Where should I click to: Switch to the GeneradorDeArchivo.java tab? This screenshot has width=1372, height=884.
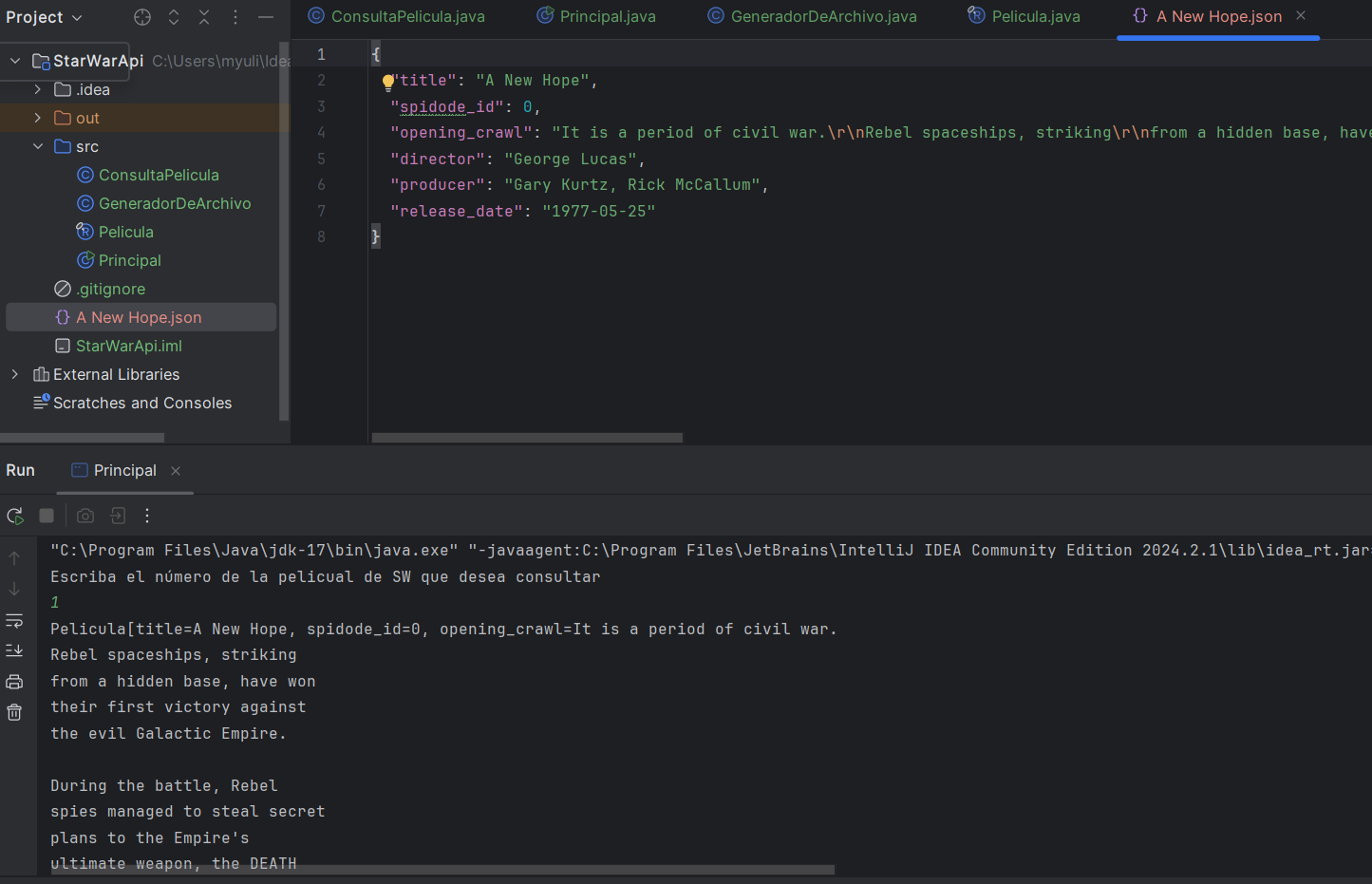(813, 16)
